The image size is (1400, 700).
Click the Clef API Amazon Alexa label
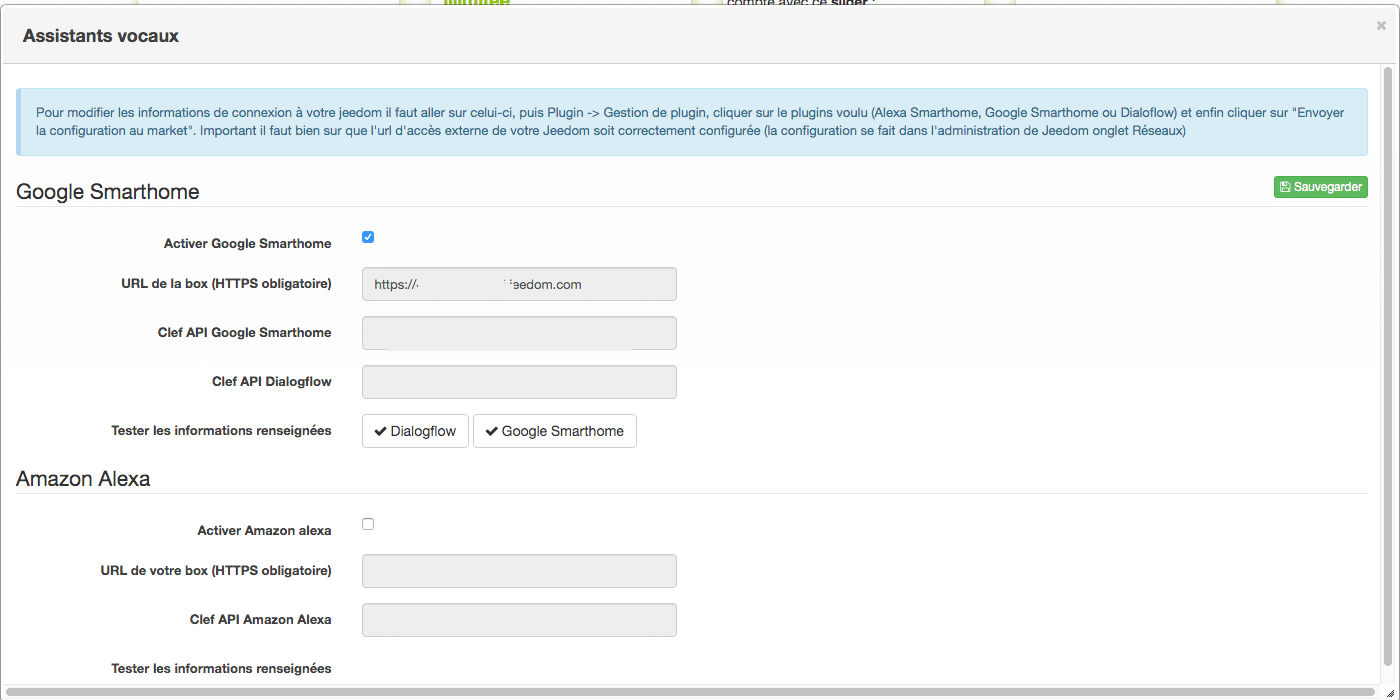coord(261,619)
